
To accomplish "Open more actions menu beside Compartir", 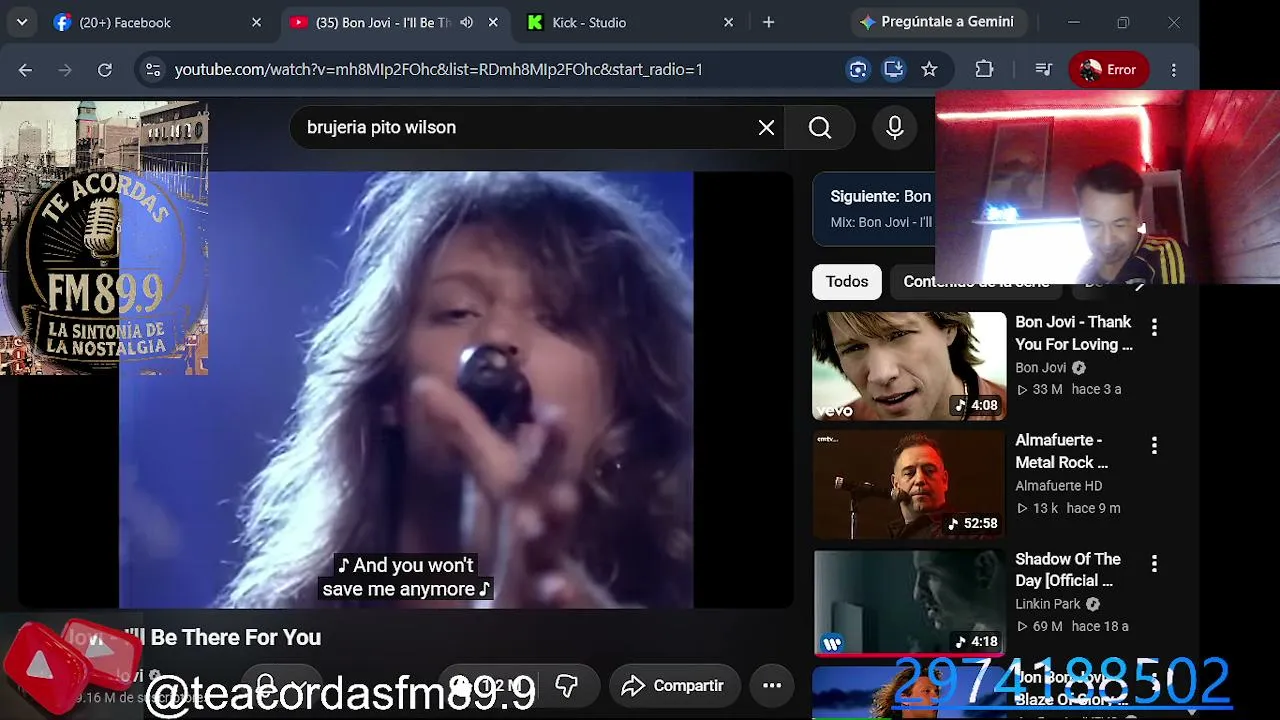I will [x=772, y=685].
